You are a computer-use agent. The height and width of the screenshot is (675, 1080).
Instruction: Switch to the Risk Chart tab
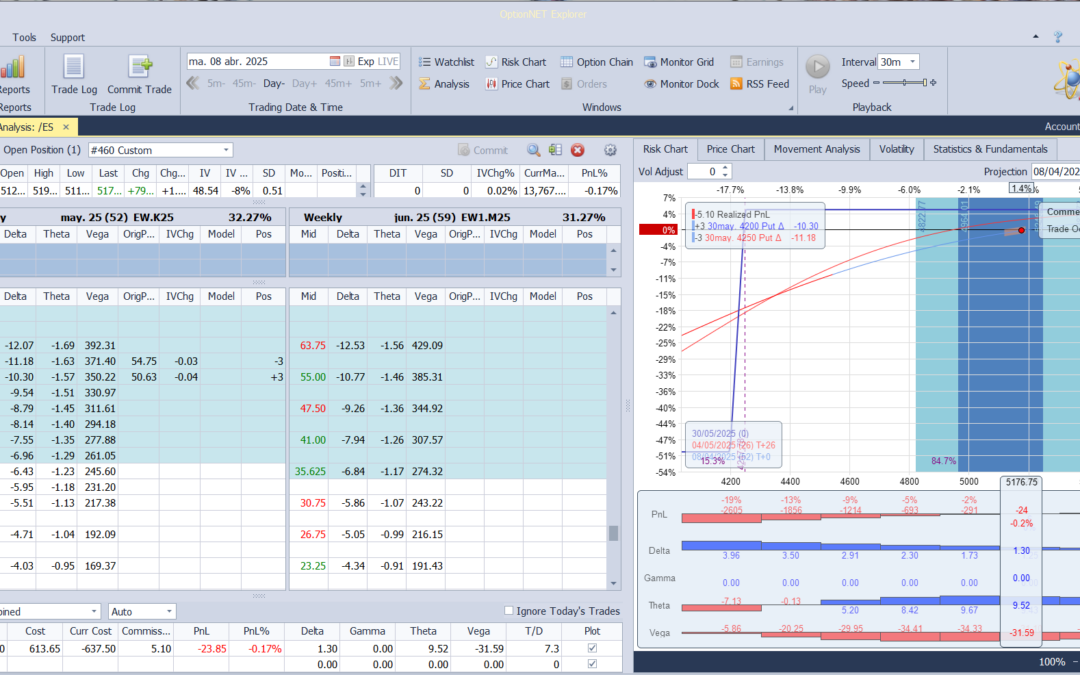click(665, 149)
